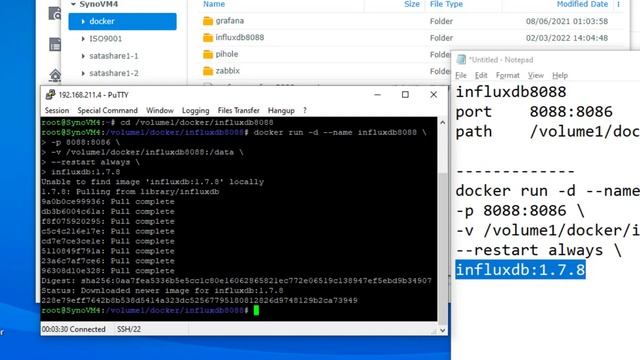Open the PuTTY window system menu icon
This screenshot has height=360, width=640.
pos(50,95)
